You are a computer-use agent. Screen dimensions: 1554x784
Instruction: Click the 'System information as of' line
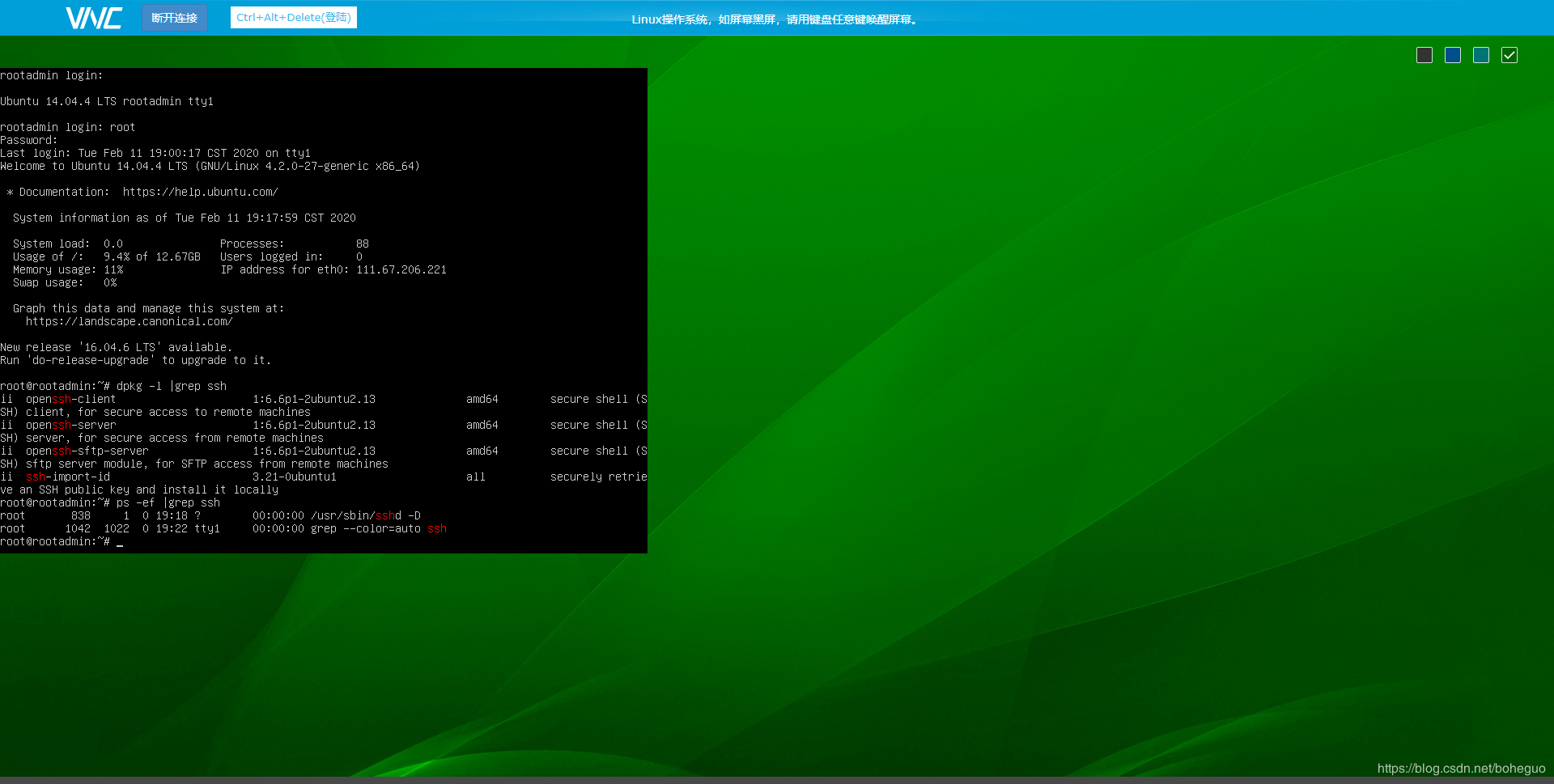click(x=185, y=218)
